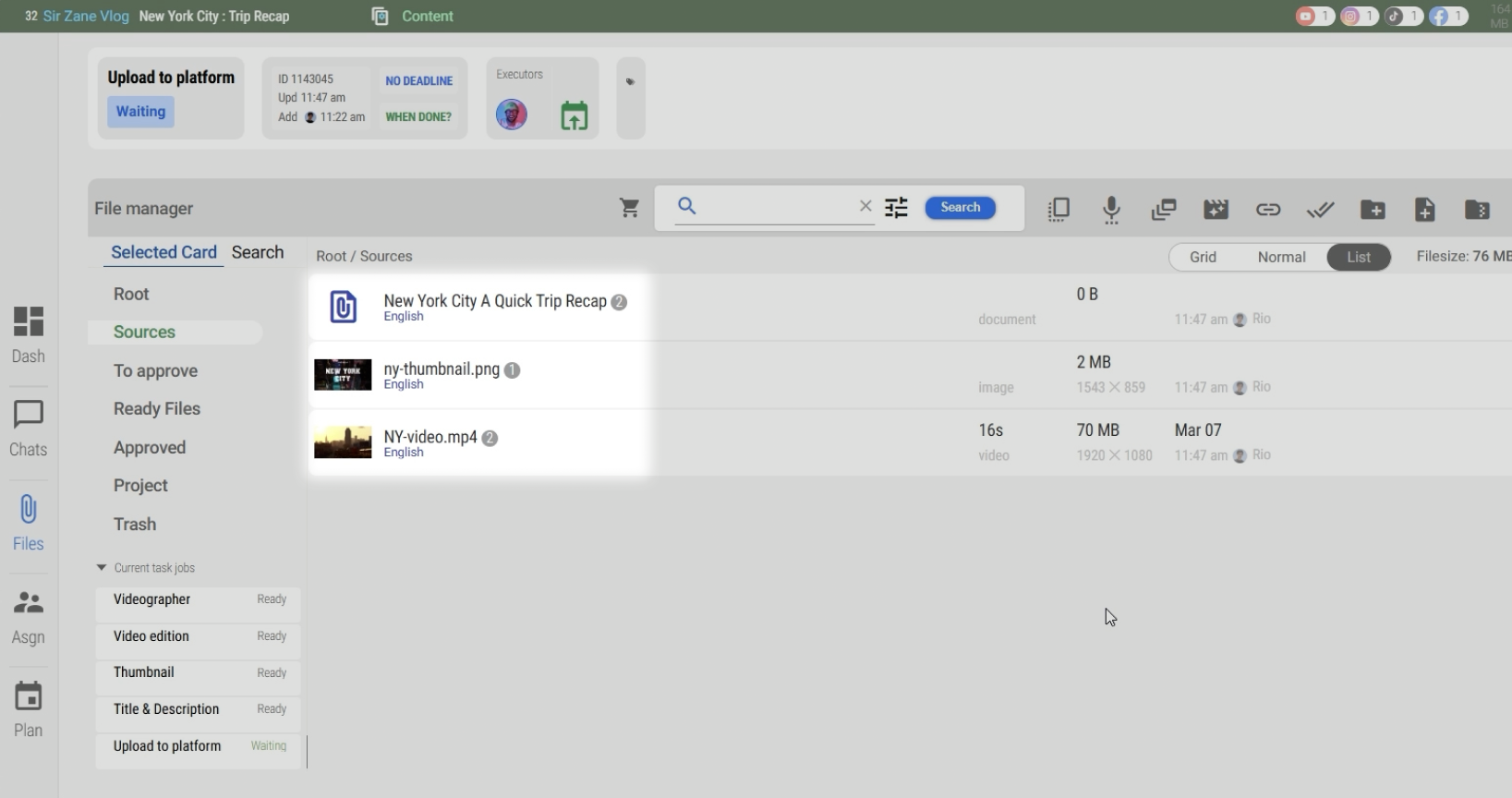The image size is (1512, 798).
Task: Open Chats in the left sidebar
Action: point(28,429)
